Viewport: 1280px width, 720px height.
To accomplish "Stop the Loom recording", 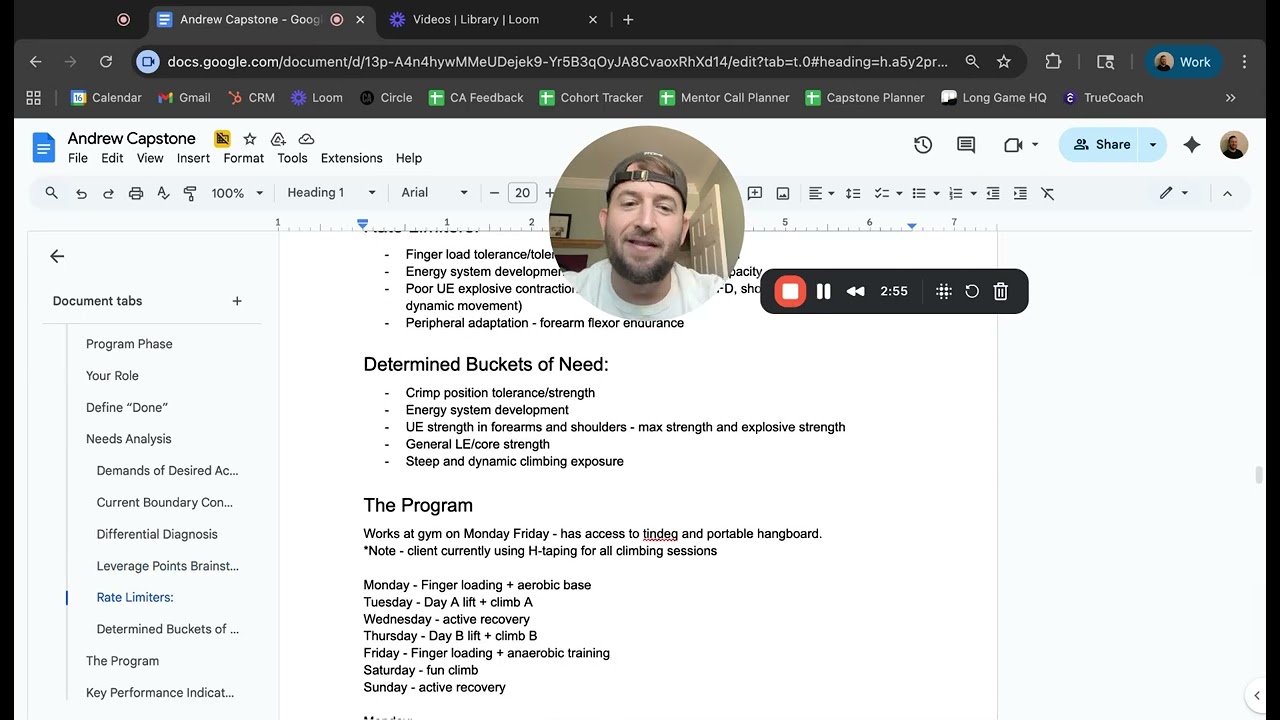I will [x=790, y=291].
